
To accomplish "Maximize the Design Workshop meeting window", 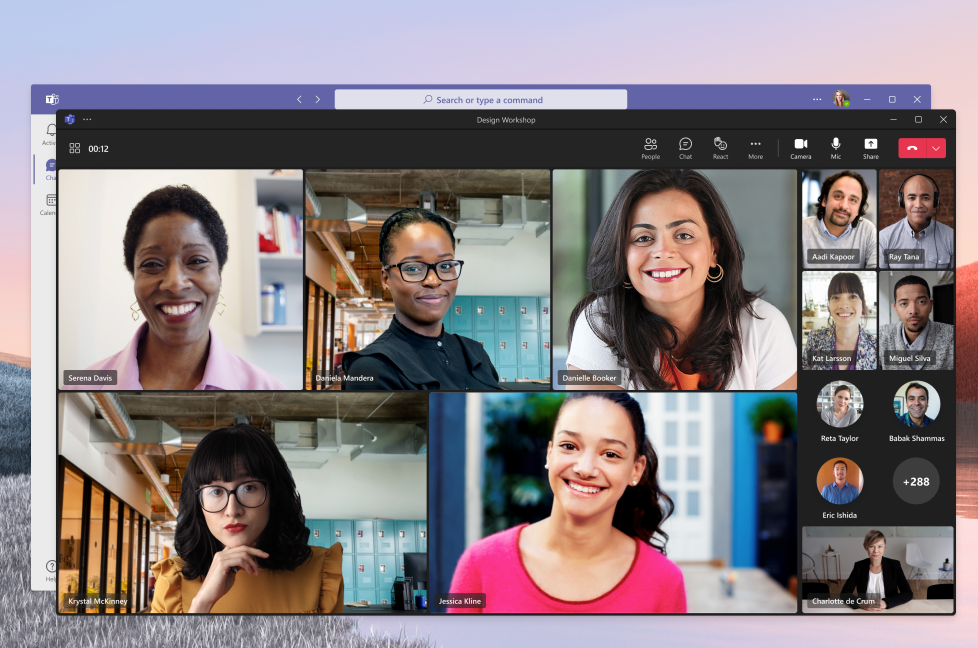I will 918,119.
